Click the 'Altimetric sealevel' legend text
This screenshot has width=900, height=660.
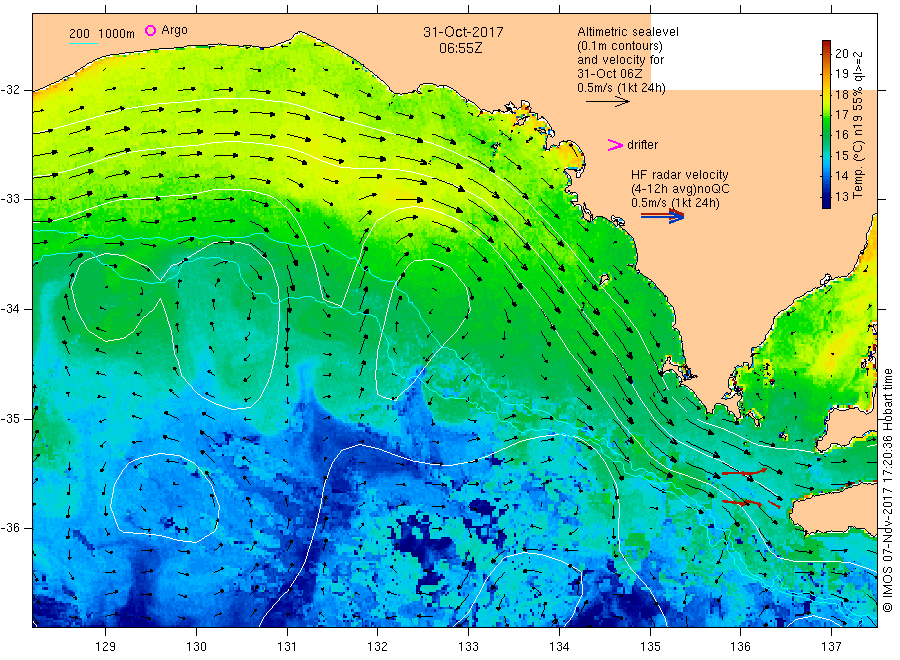click(x=627, y=32)
